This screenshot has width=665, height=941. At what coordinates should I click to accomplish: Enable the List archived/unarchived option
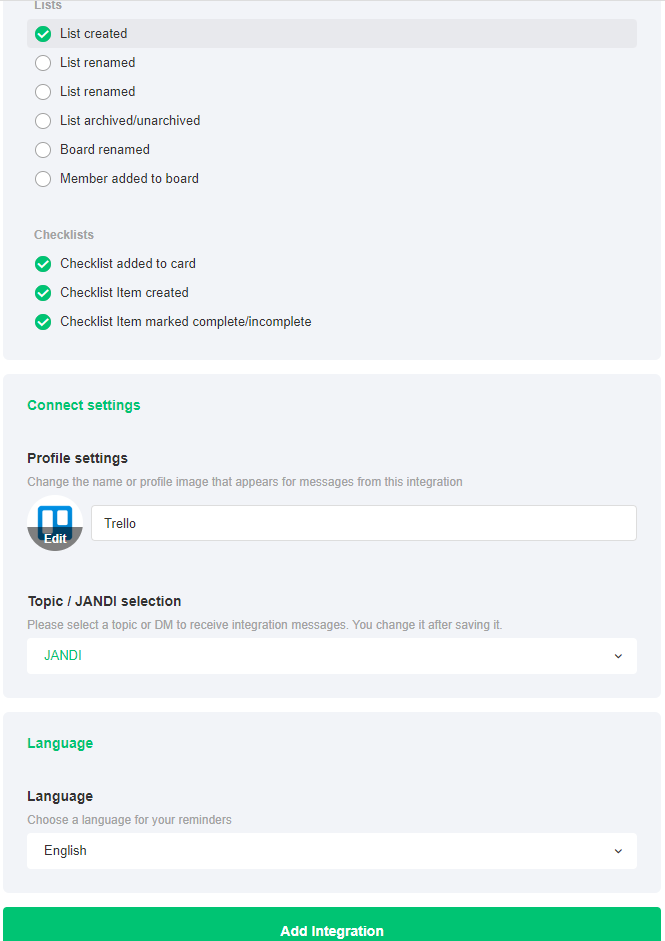[x=43, y=121]
